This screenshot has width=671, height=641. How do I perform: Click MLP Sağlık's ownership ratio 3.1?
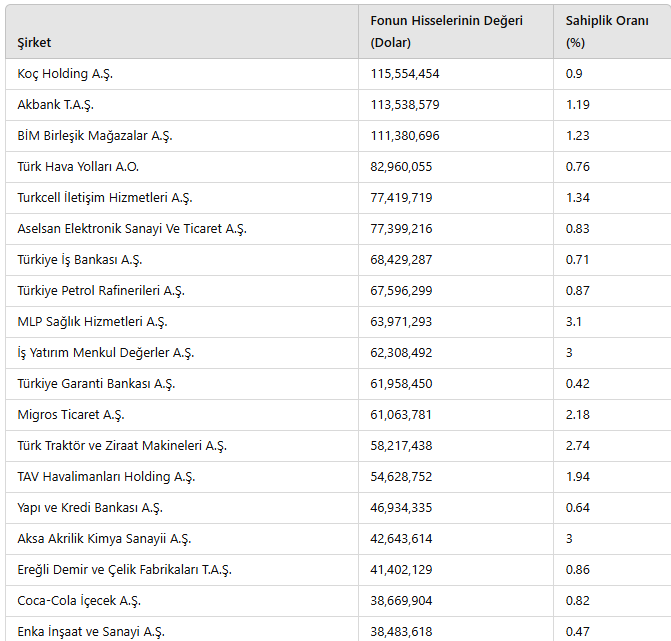point(574,322)
